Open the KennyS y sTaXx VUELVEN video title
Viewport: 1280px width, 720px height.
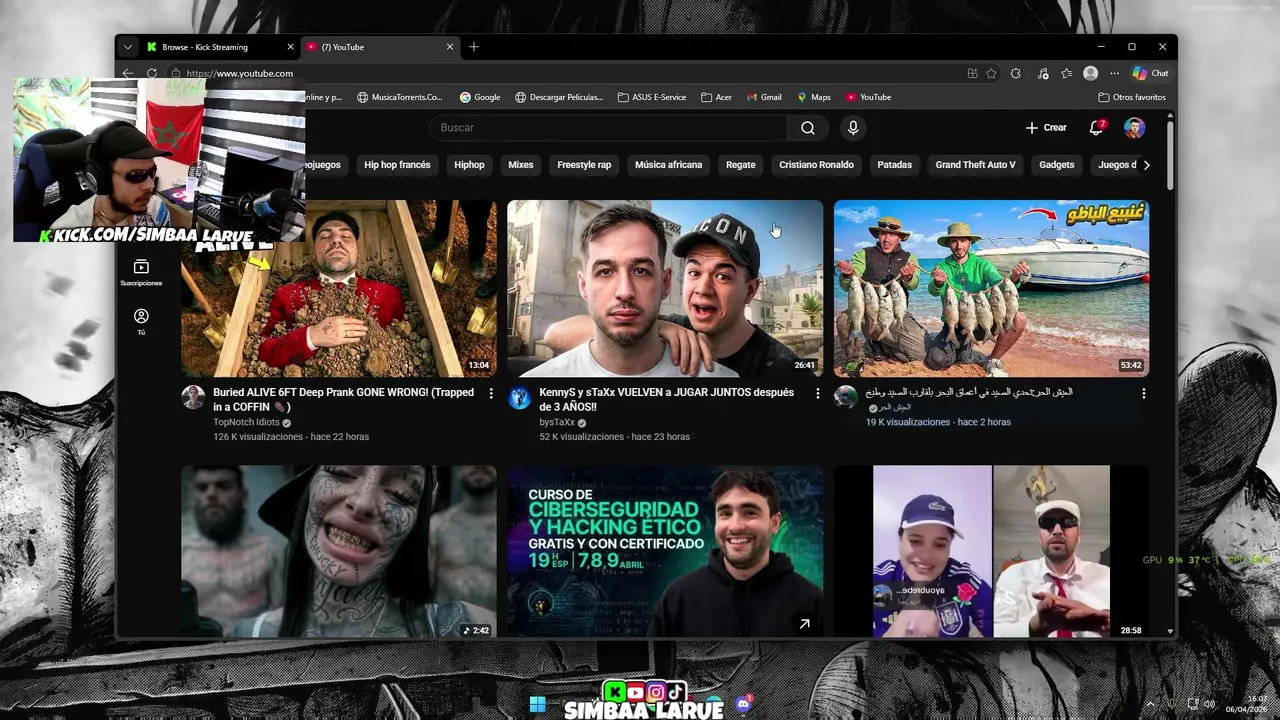pyautogui.click(x=666, y=400)
